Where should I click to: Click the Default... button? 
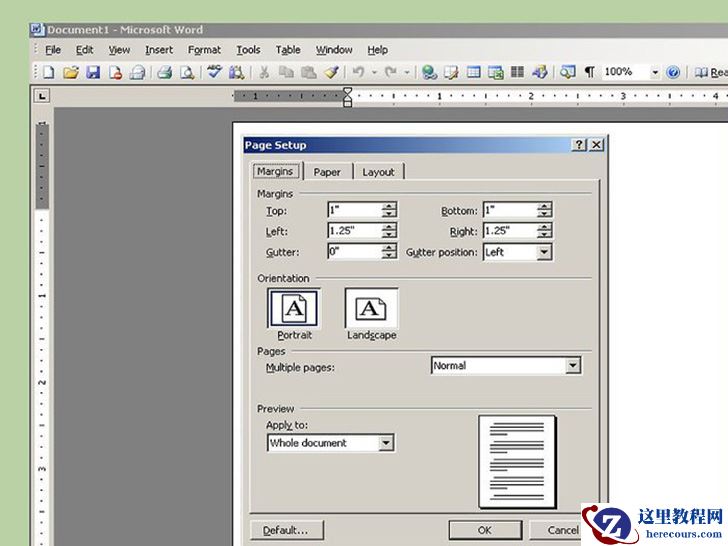[286, 530]
